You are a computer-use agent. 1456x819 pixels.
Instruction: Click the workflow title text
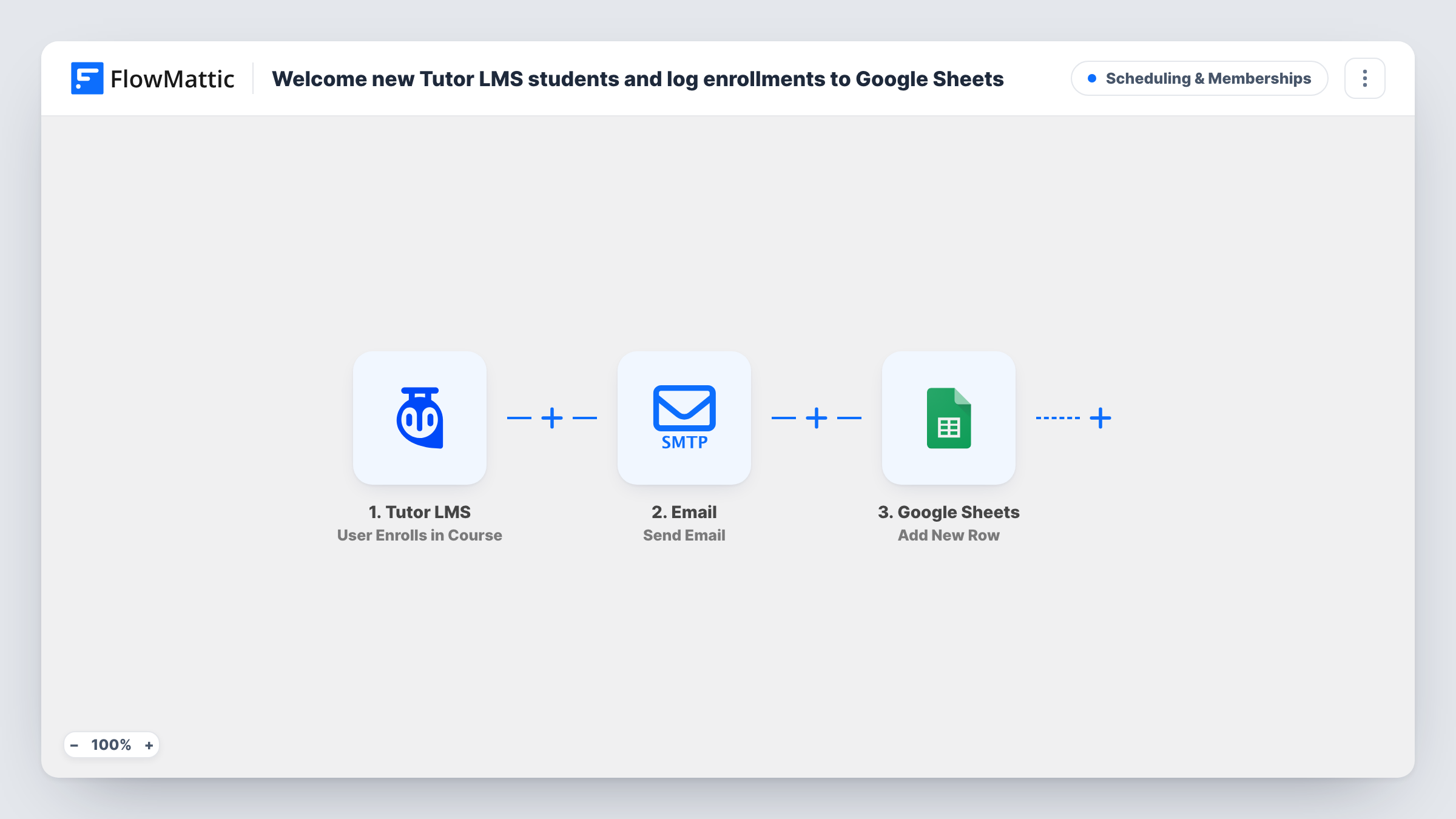[x=638, y=79]
